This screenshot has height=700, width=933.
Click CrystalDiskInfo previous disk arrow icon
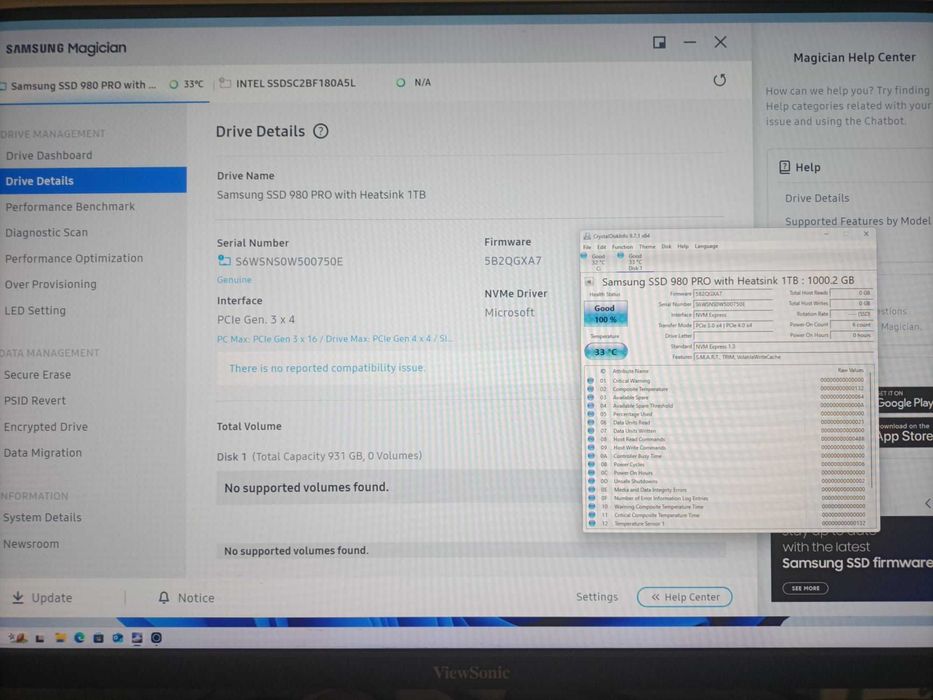(x=589, y=282)
